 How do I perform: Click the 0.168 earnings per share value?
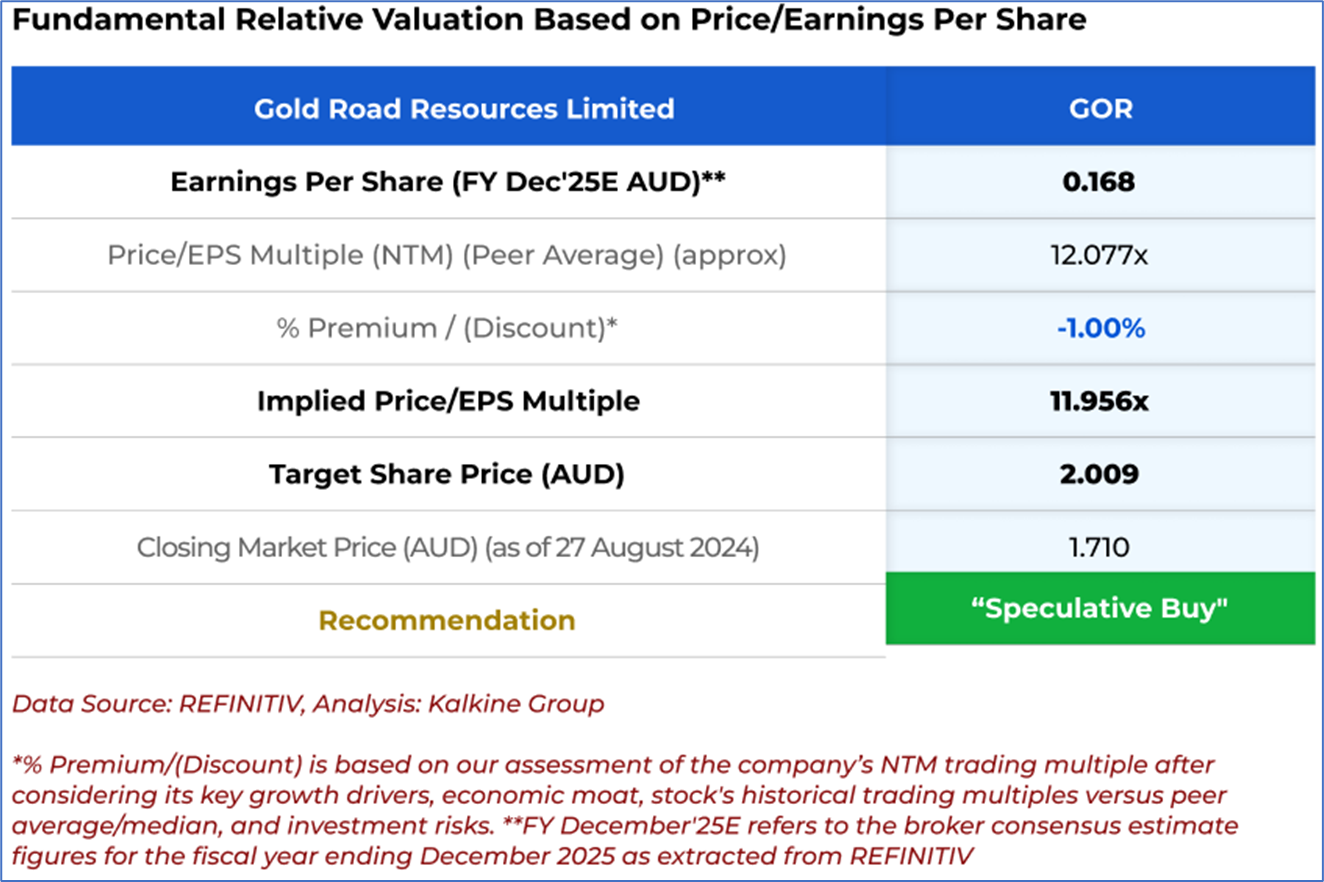click(1100, 182)
